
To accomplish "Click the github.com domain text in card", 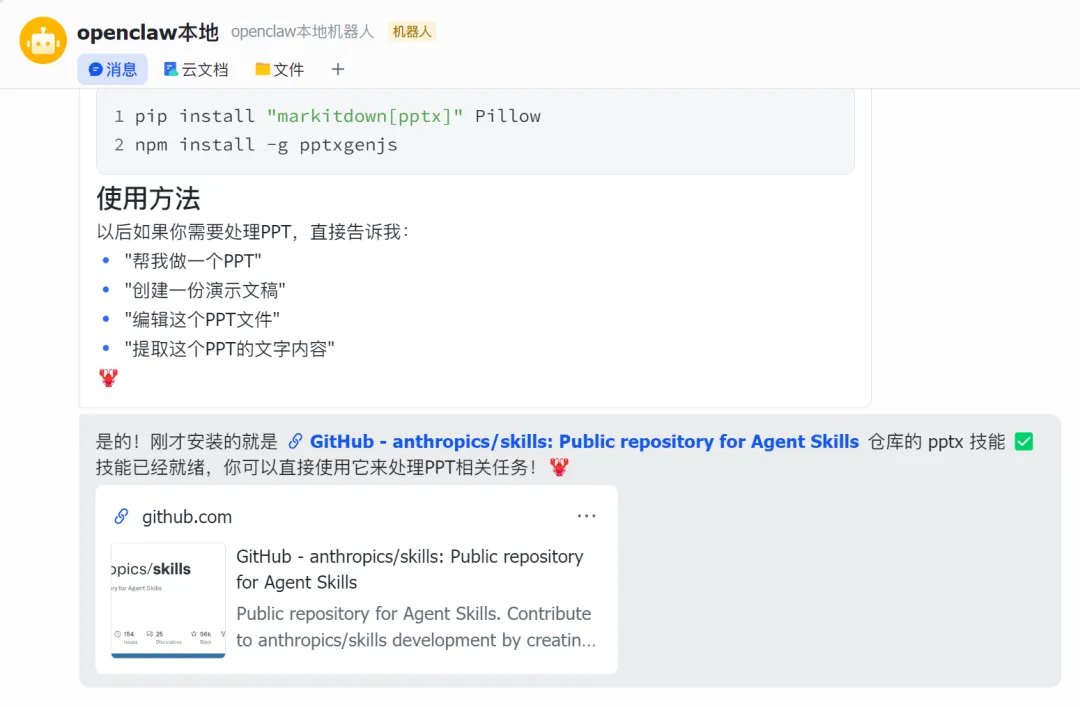I will click(187, 517).
